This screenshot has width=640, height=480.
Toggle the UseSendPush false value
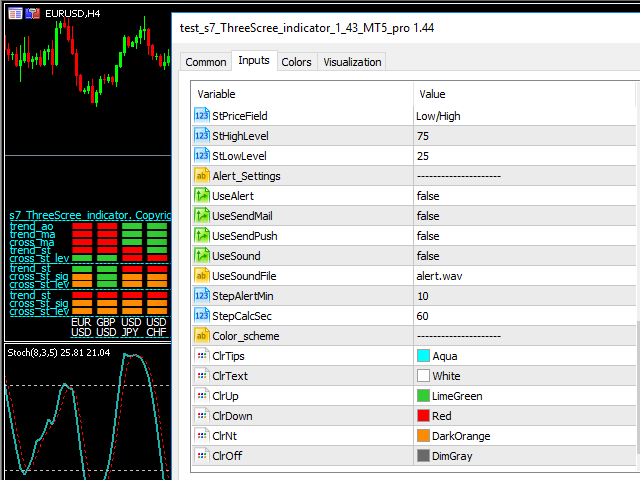tap(428, 236)
